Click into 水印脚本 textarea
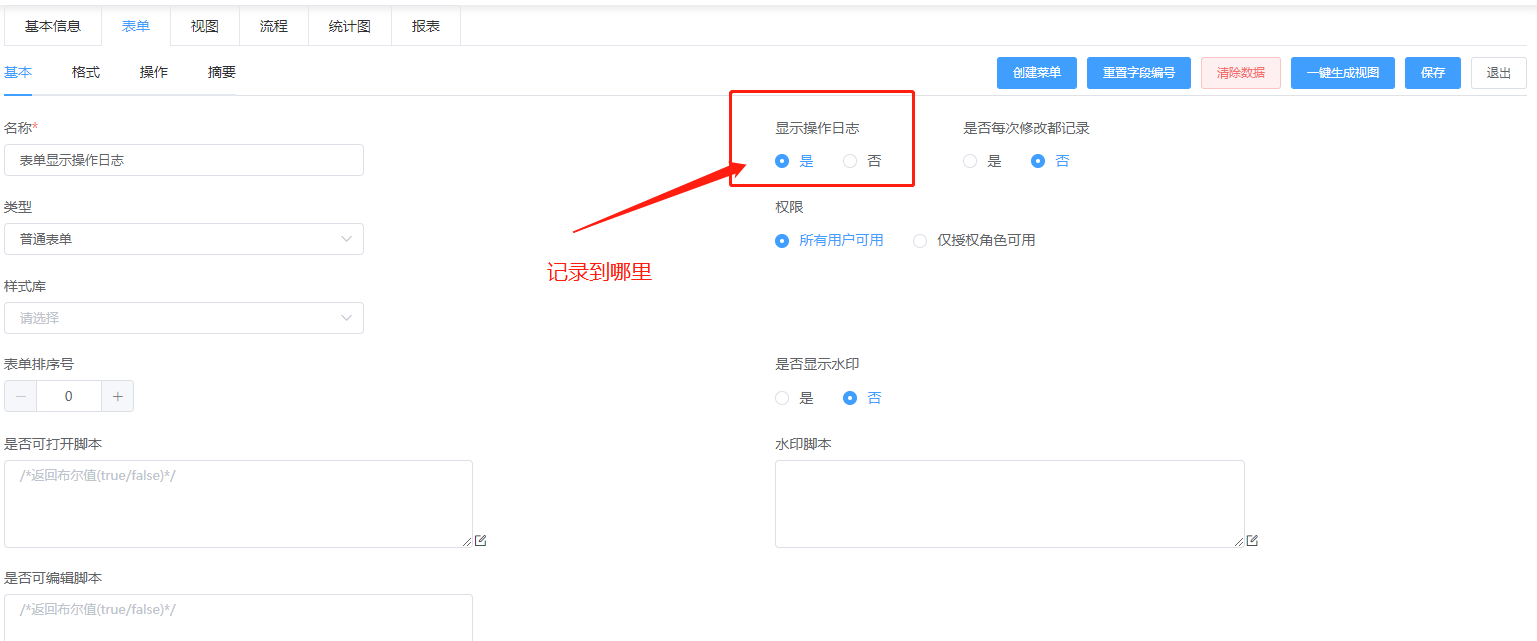This screenshot has height=641, width=1537. [1010, 504]
